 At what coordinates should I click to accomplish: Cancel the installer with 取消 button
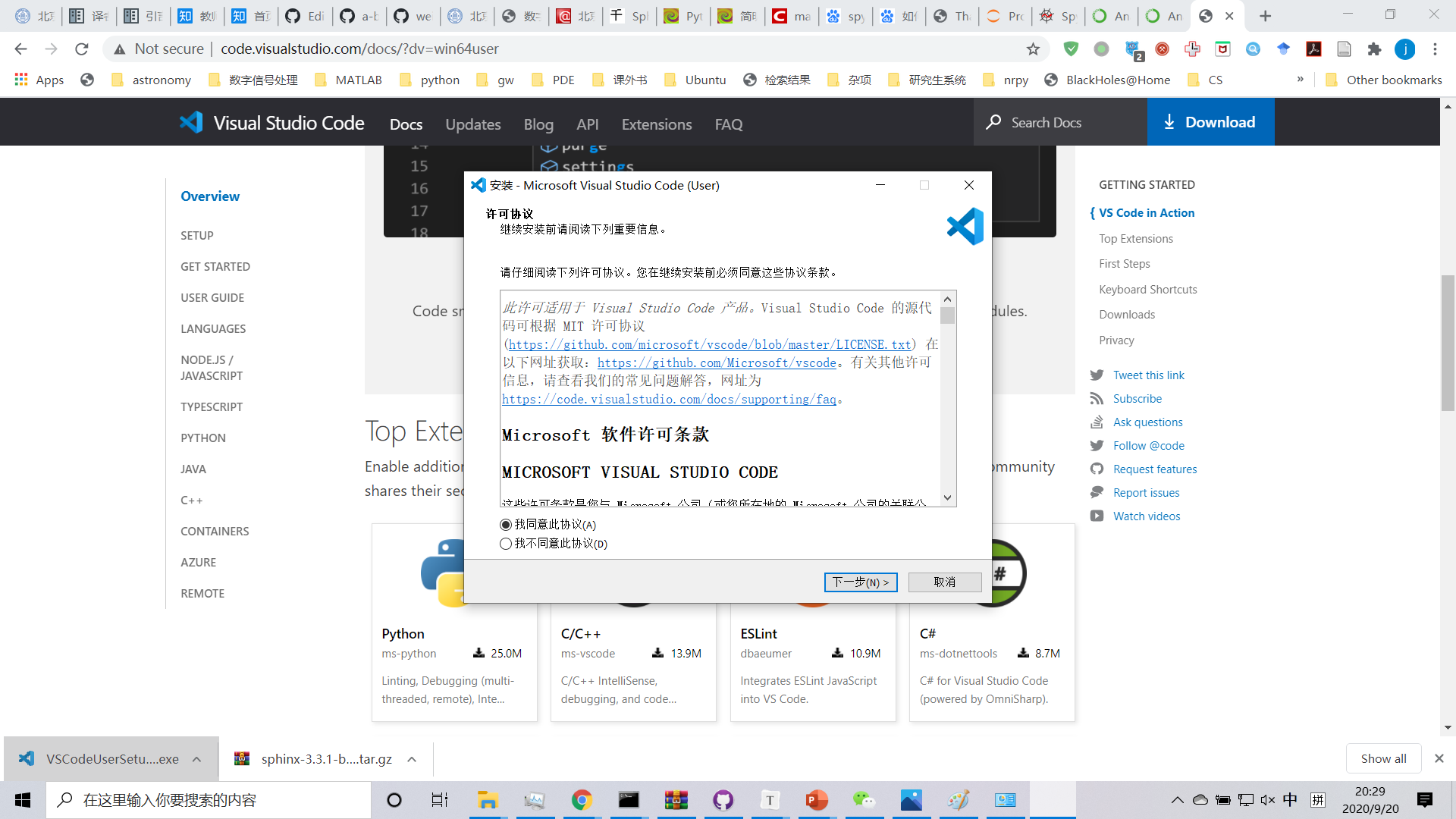coord(945,582)
